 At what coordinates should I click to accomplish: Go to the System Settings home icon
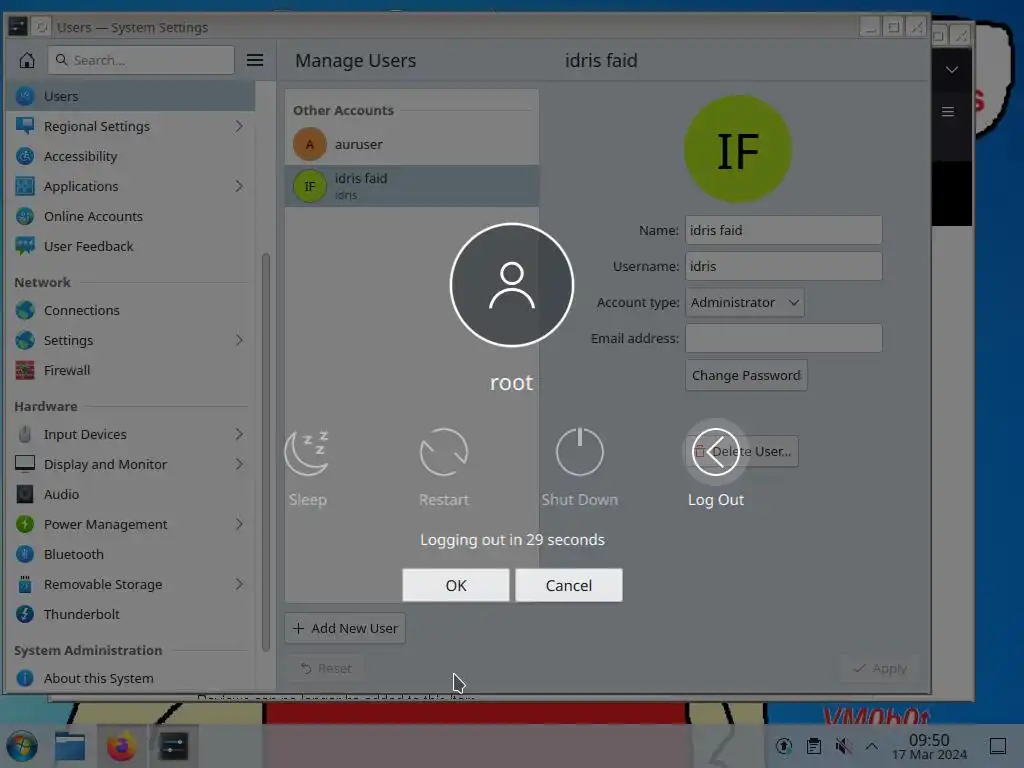coord(27,60)
